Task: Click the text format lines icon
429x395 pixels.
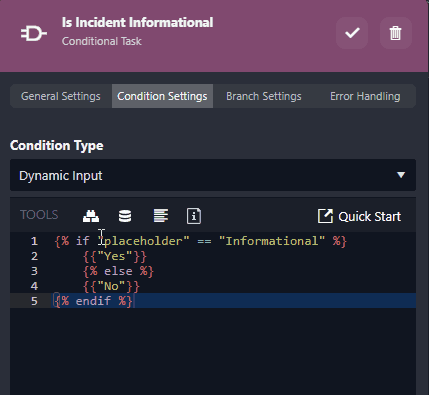Action: pos(161,216)
